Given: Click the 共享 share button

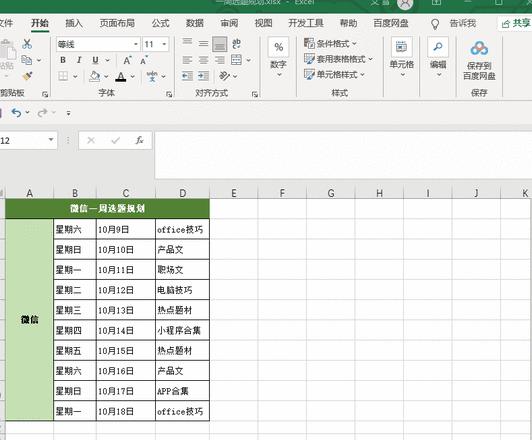Looking at the screenshot, I should pos(516,23).
